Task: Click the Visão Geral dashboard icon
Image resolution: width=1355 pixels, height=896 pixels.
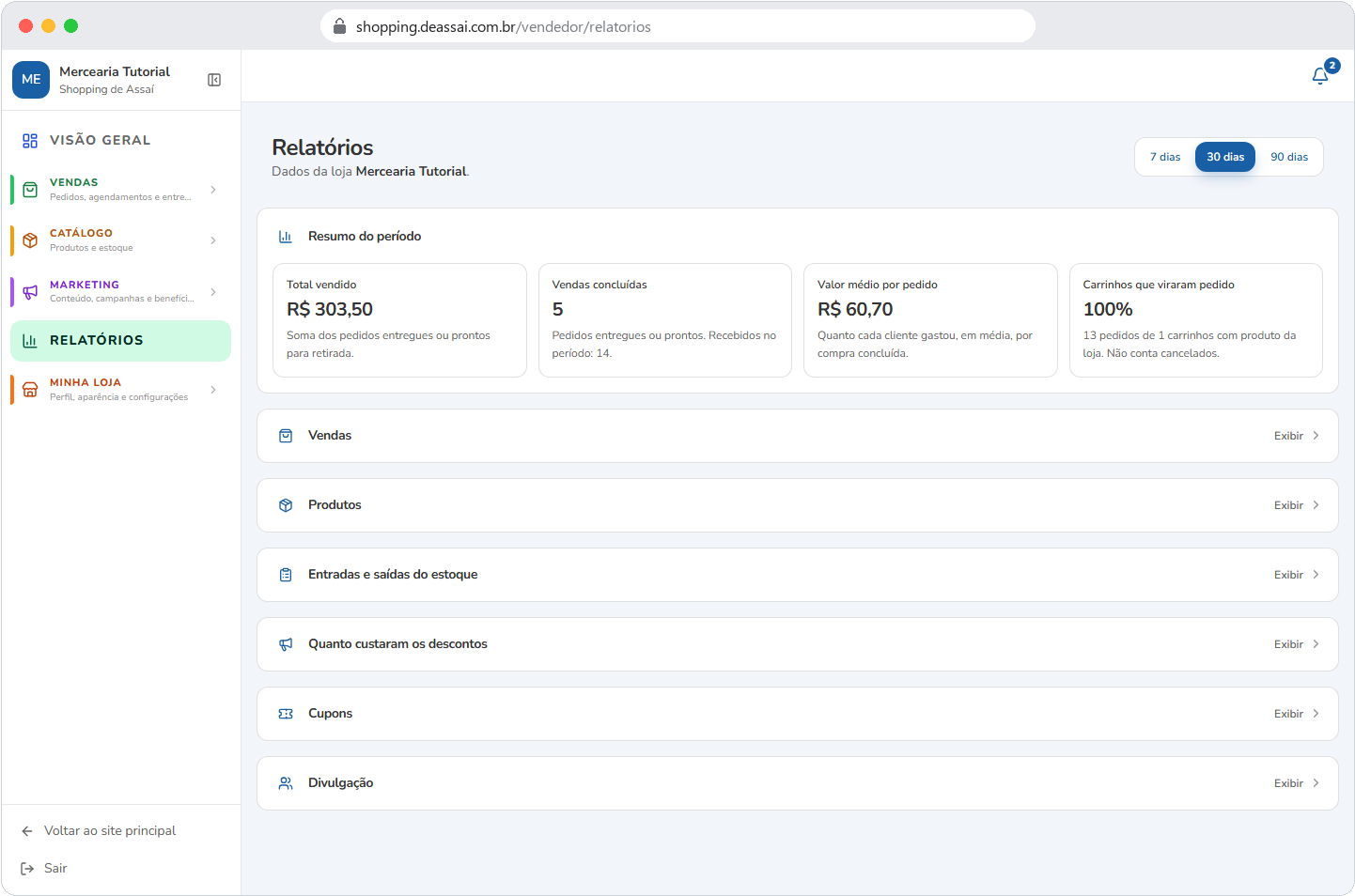Action: point(30,141)
